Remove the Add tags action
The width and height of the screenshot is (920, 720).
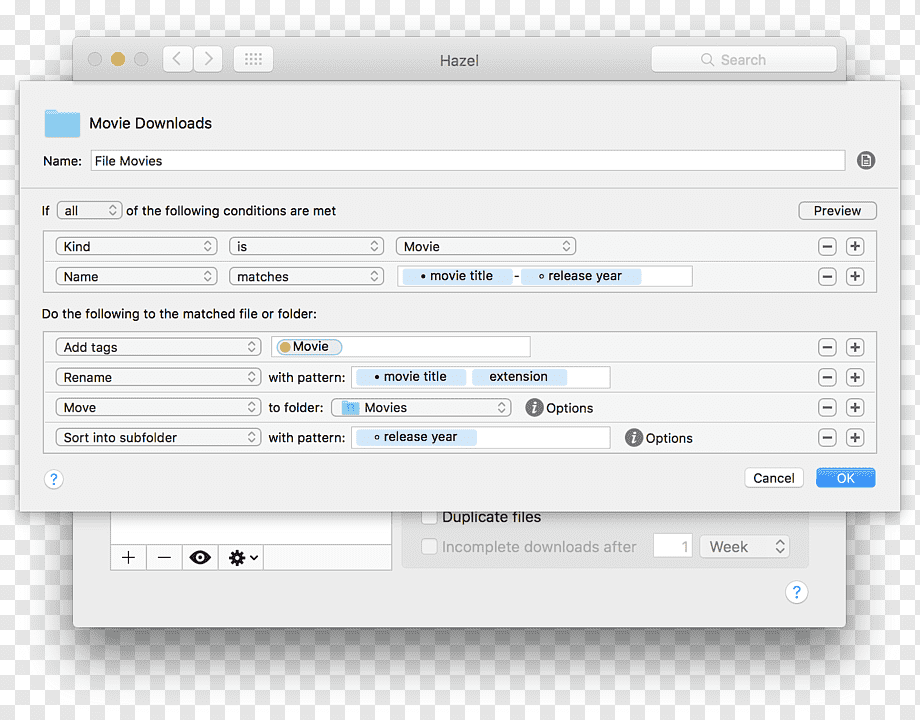coord(827,347)
